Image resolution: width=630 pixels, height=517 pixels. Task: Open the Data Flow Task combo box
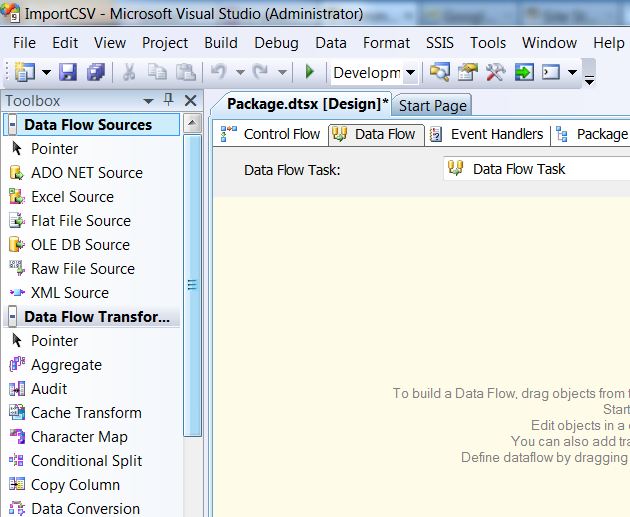click(537, 169)
